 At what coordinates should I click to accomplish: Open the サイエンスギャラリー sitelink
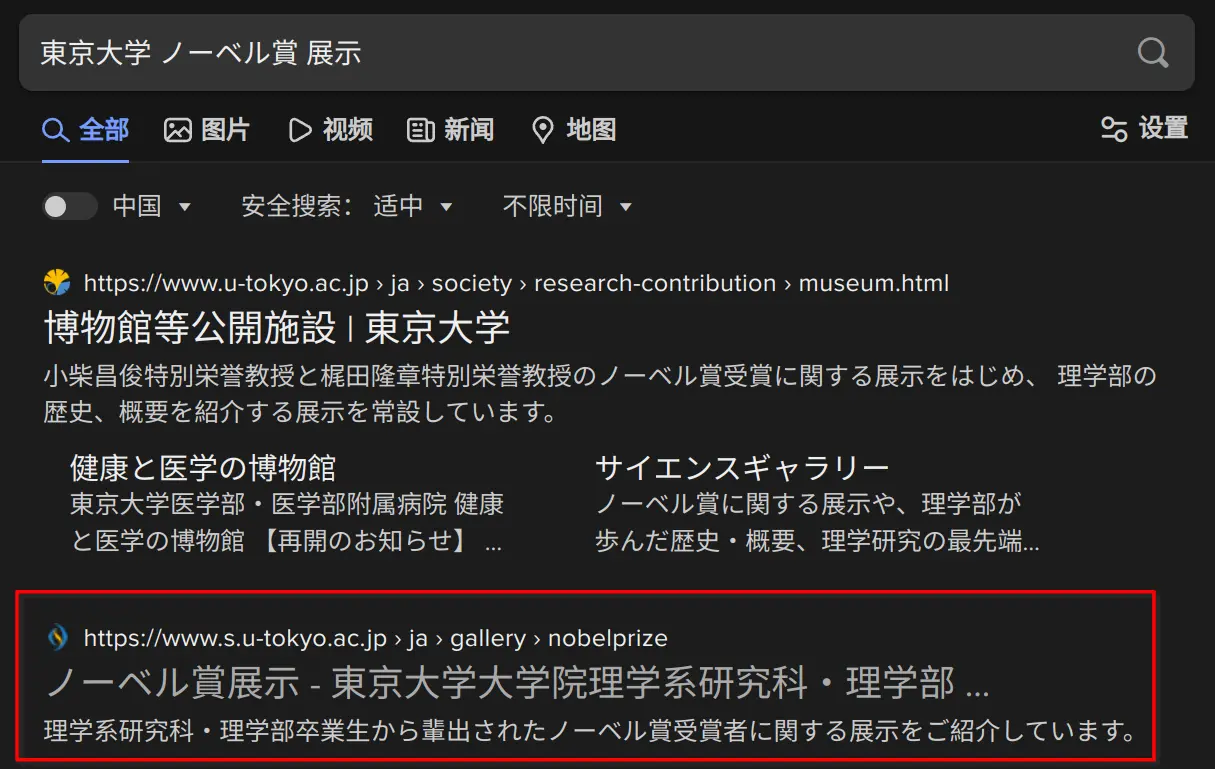pos(742,467)
